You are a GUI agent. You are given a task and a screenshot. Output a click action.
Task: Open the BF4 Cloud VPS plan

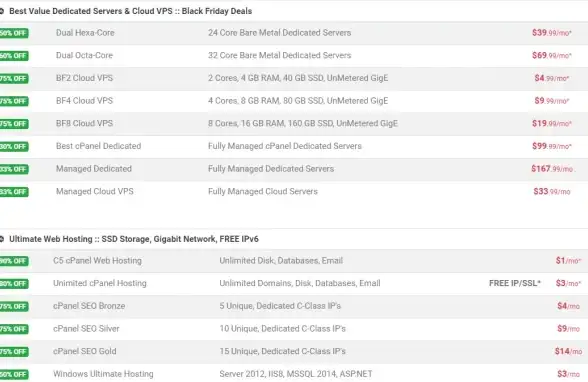pos(84,101)
